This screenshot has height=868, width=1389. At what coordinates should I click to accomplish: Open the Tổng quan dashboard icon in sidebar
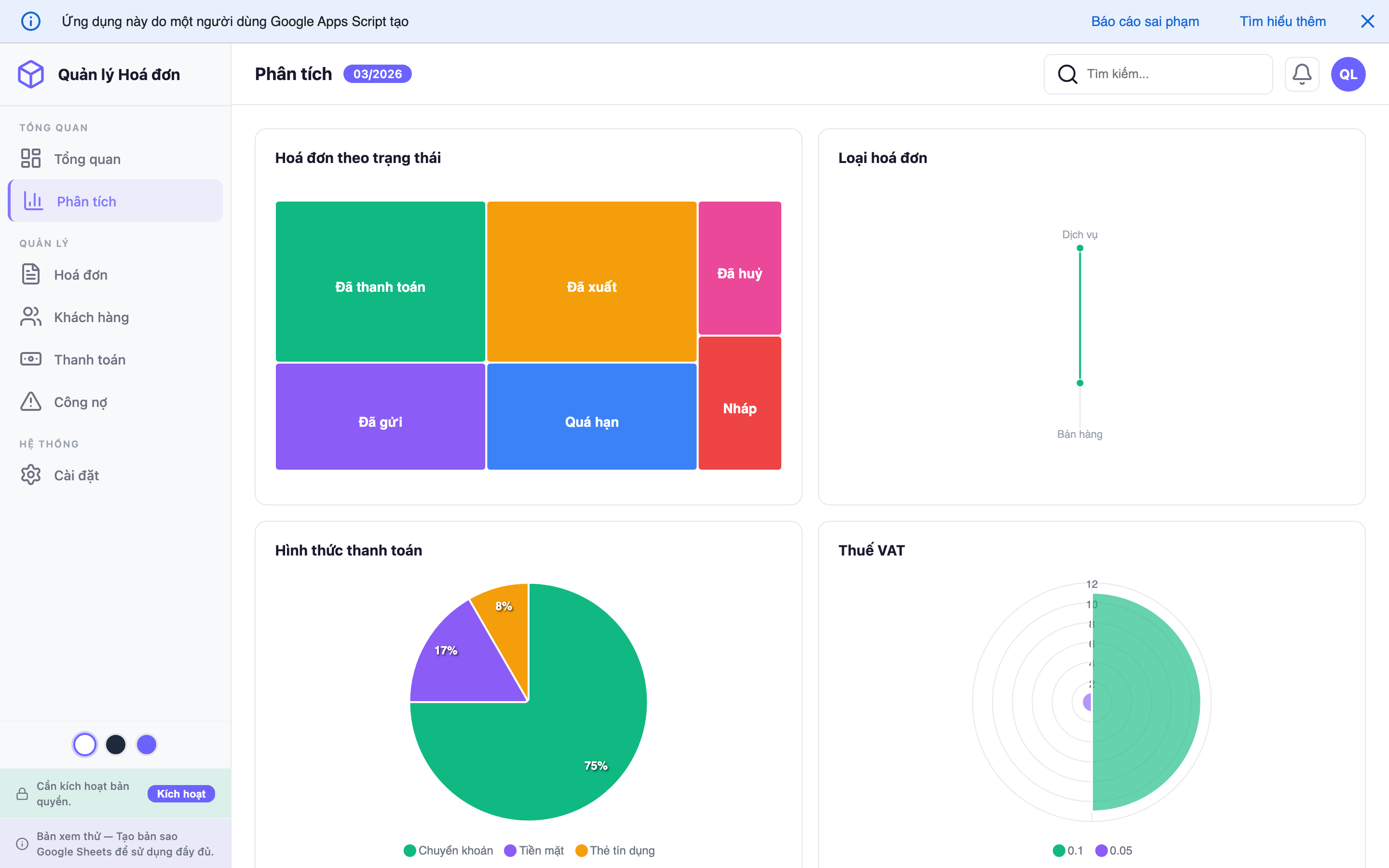[31, 159]
